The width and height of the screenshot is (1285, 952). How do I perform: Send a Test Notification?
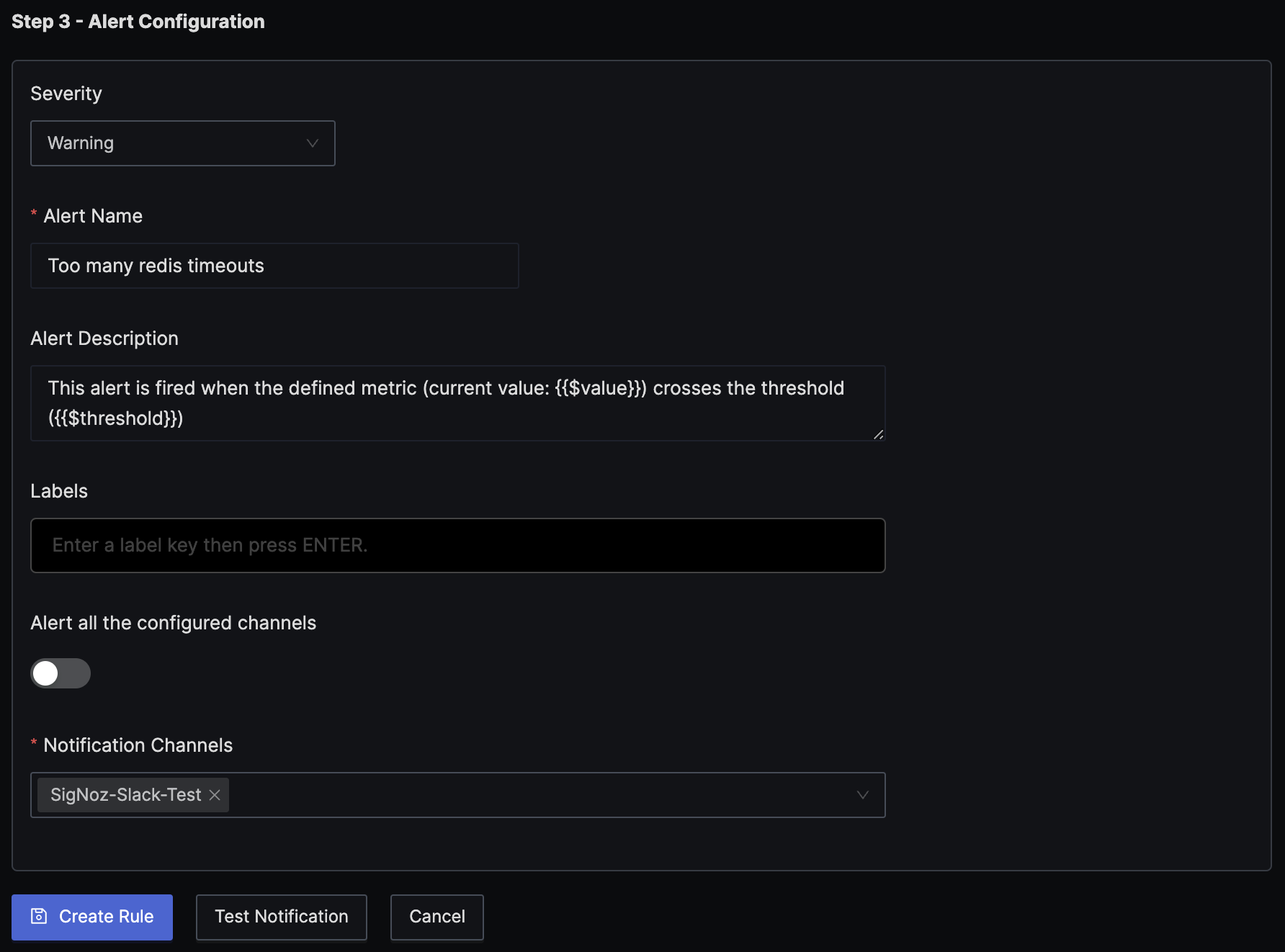(282, 917)
